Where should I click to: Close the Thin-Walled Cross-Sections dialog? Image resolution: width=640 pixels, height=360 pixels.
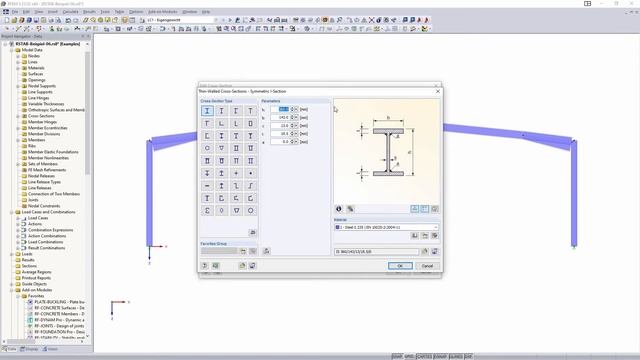pyautogui.click(x=438, y=91)
